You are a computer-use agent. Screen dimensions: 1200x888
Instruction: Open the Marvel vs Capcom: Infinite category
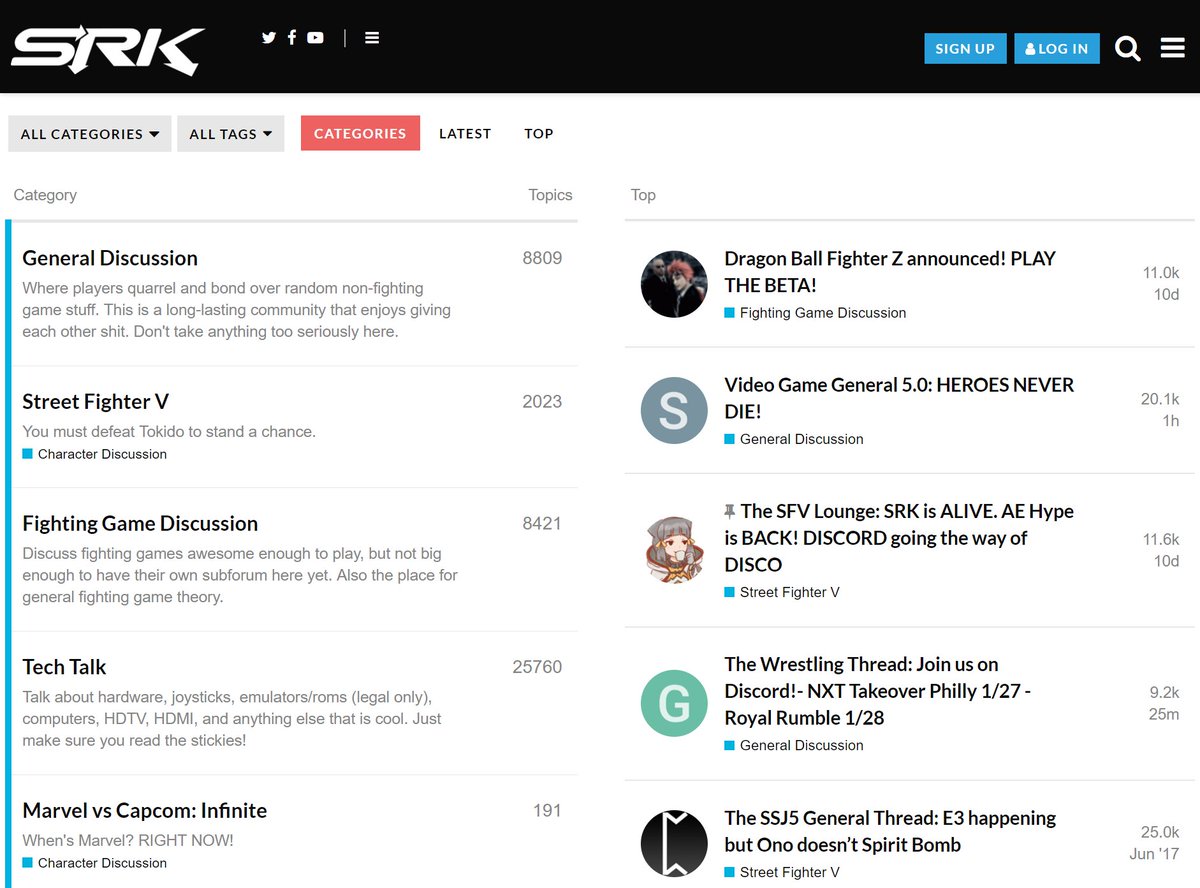(145, 811)
